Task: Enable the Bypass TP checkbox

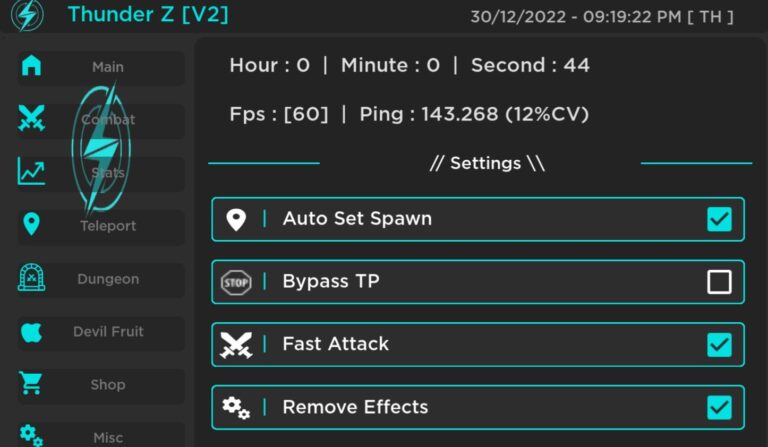Action: 719,282
